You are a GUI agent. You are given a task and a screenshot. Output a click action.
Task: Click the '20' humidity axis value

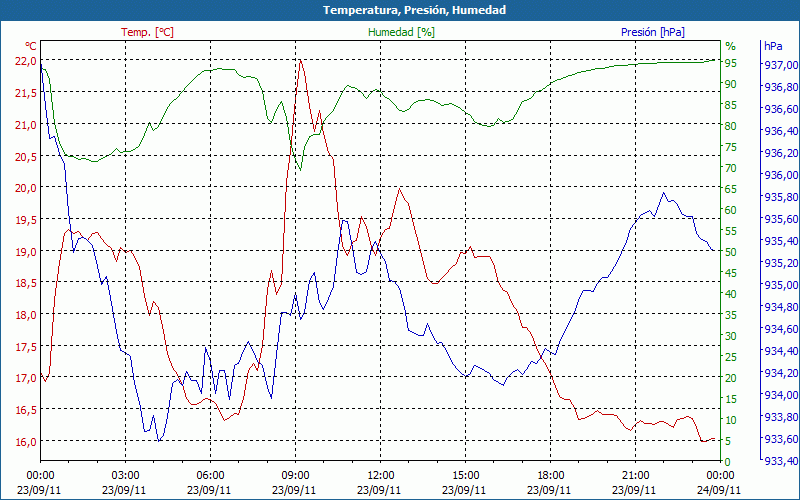click(730, 378)
